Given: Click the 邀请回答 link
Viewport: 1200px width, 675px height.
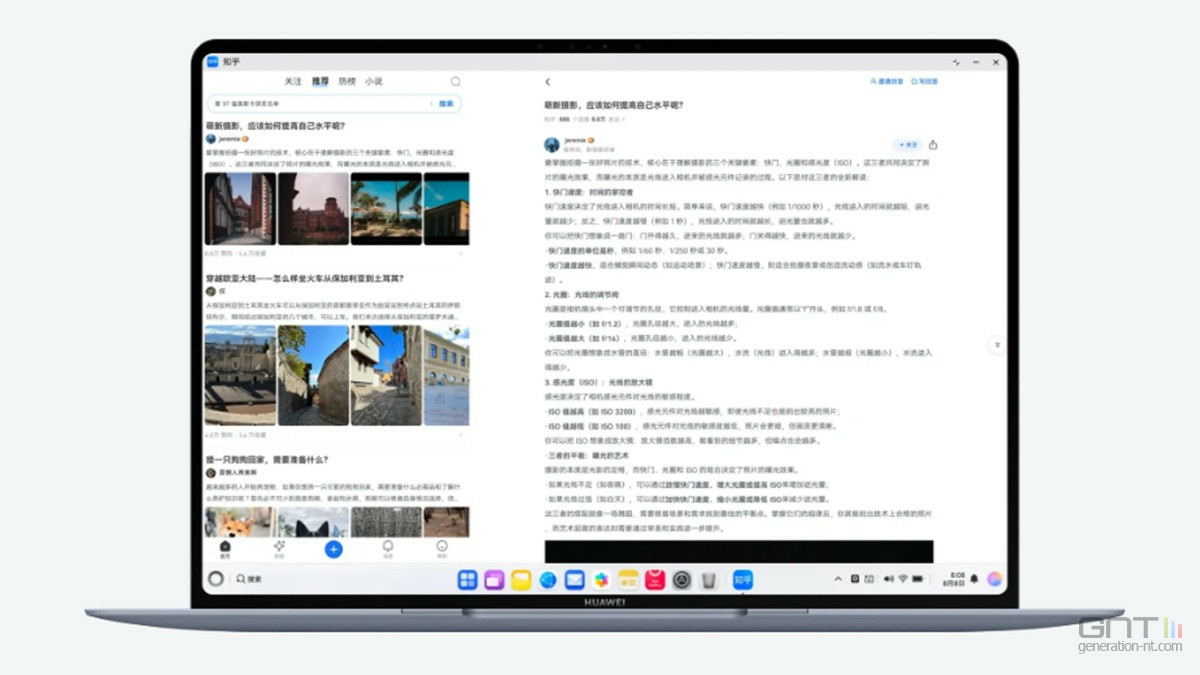Looking at the screenshot, I should [887, 82].
